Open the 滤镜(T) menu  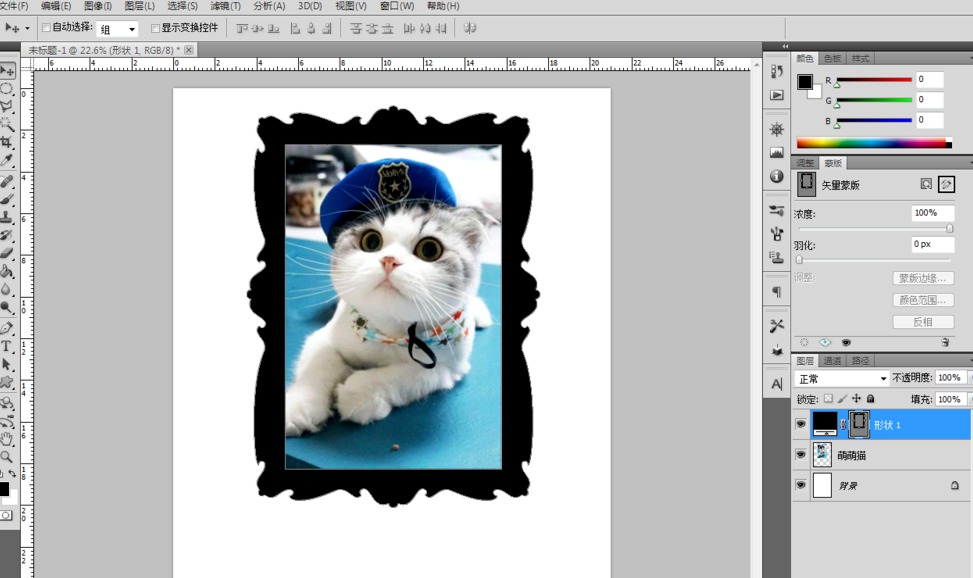(x=225, y=6)
